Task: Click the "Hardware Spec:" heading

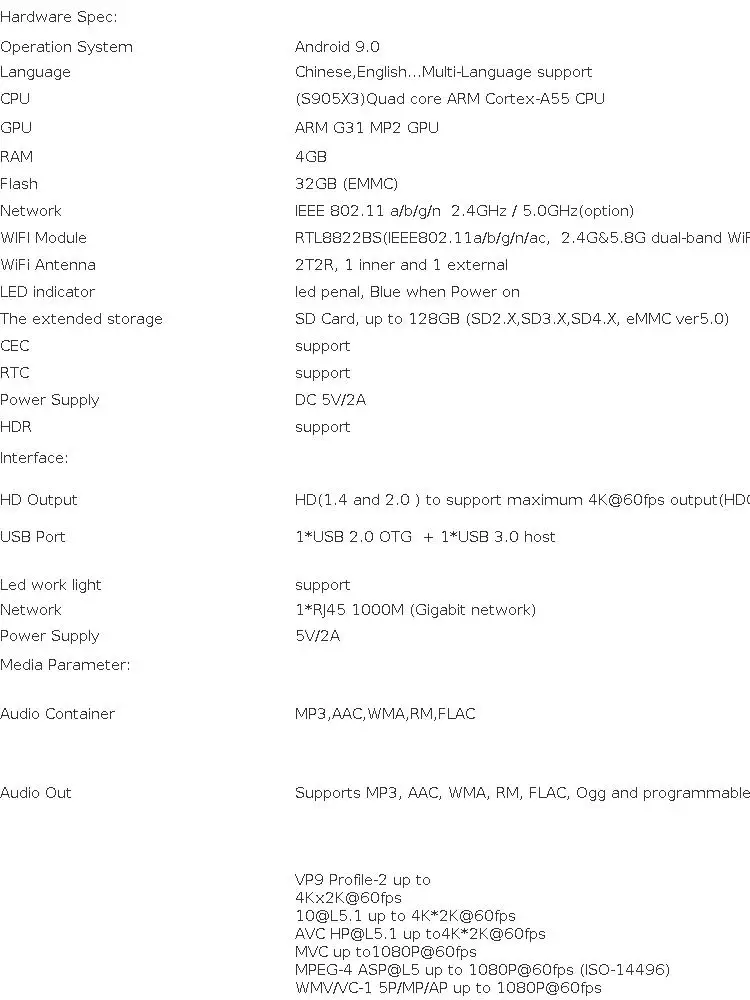Action: pos(59,17)
